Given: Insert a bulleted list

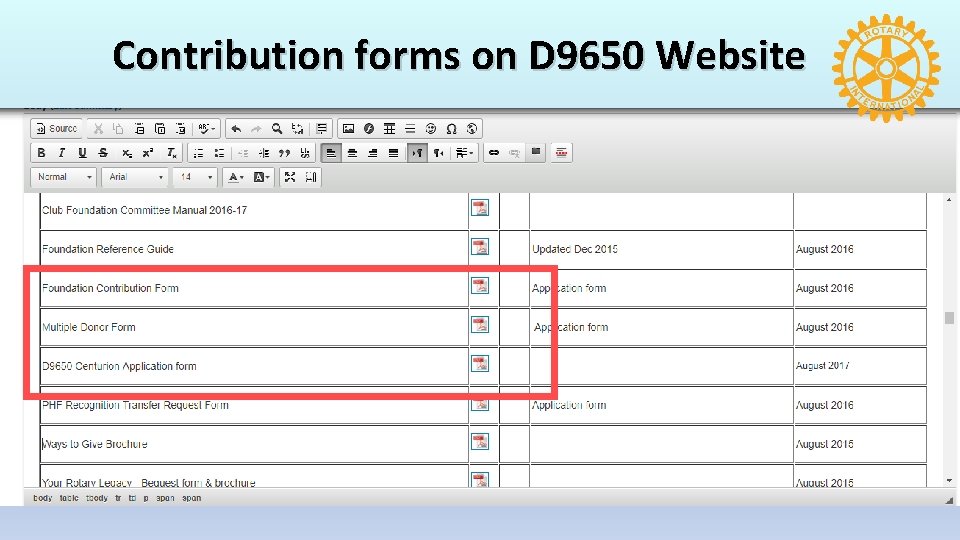Looking at the screenshot, I should pos(219,152).
